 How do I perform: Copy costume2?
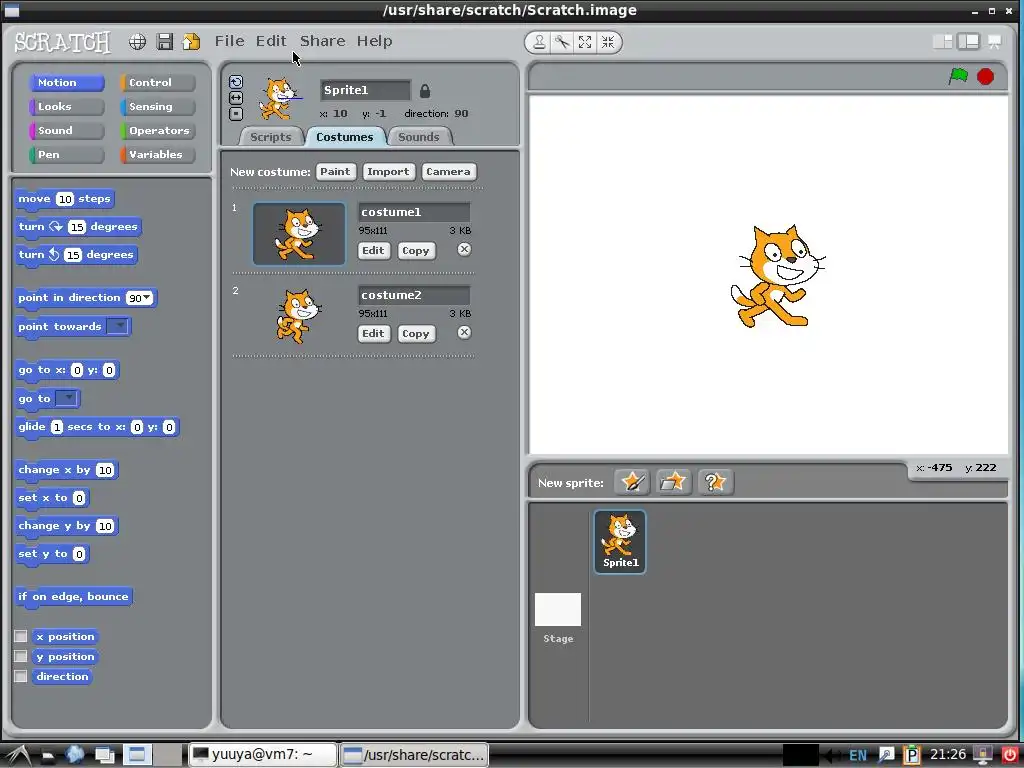415,334
